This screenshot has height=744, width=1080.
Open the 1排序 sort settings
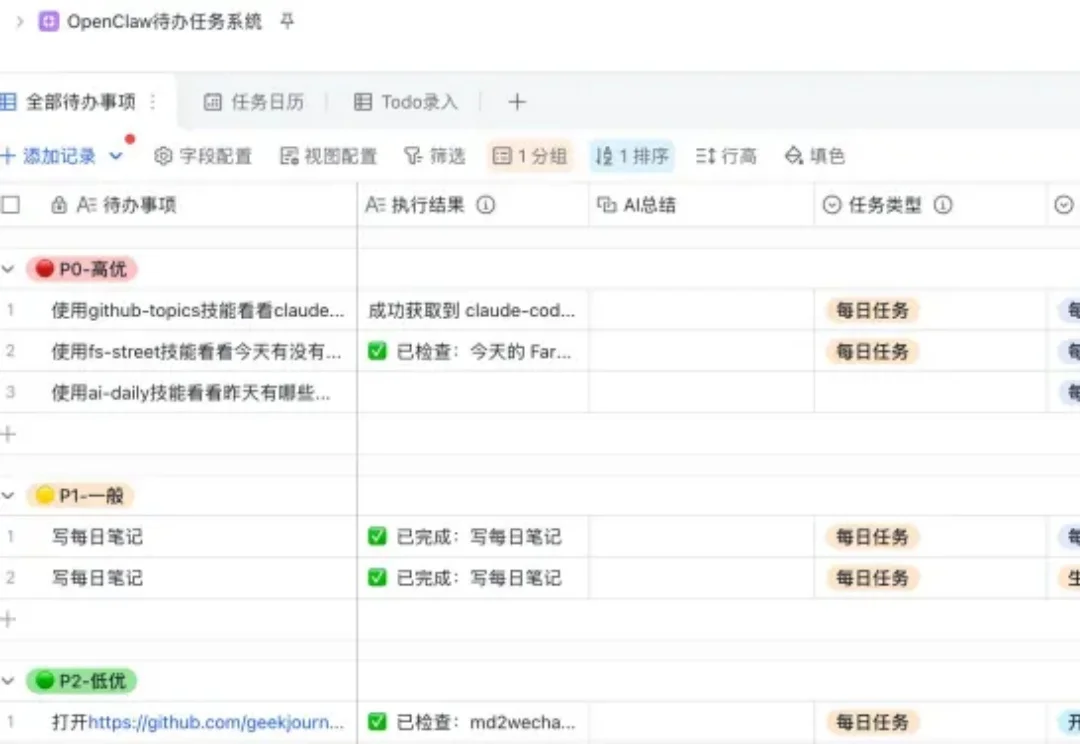click(632, 155)
